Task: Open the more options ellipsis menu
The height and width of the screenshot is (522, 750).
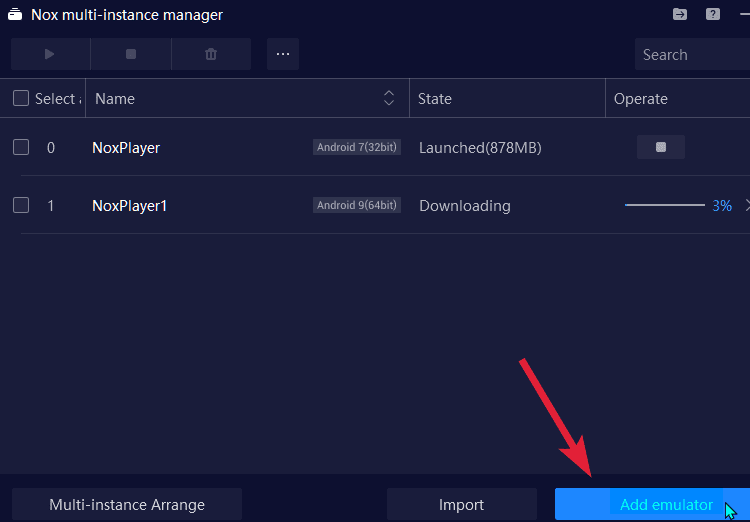Action: (283, 54)
